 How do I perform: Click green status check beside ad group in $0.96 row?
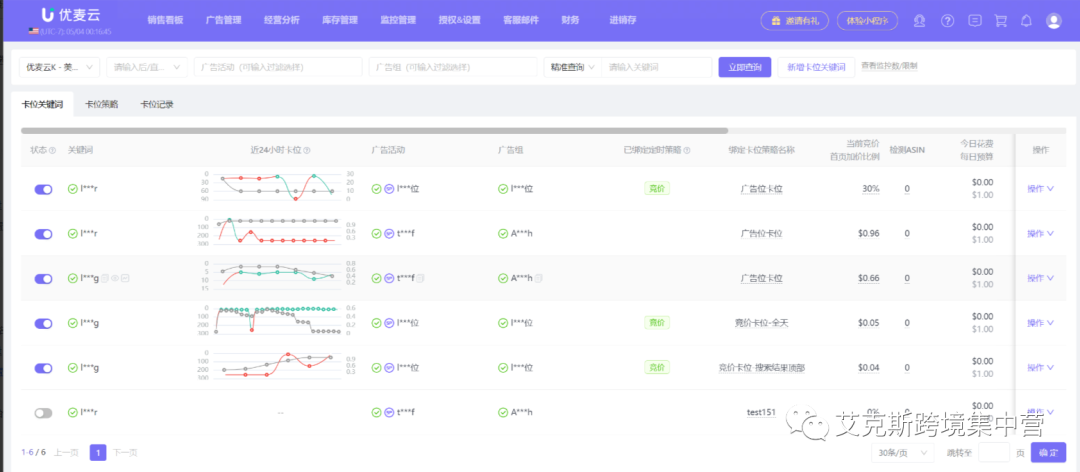pyautogui.click(x=503, y=234)
